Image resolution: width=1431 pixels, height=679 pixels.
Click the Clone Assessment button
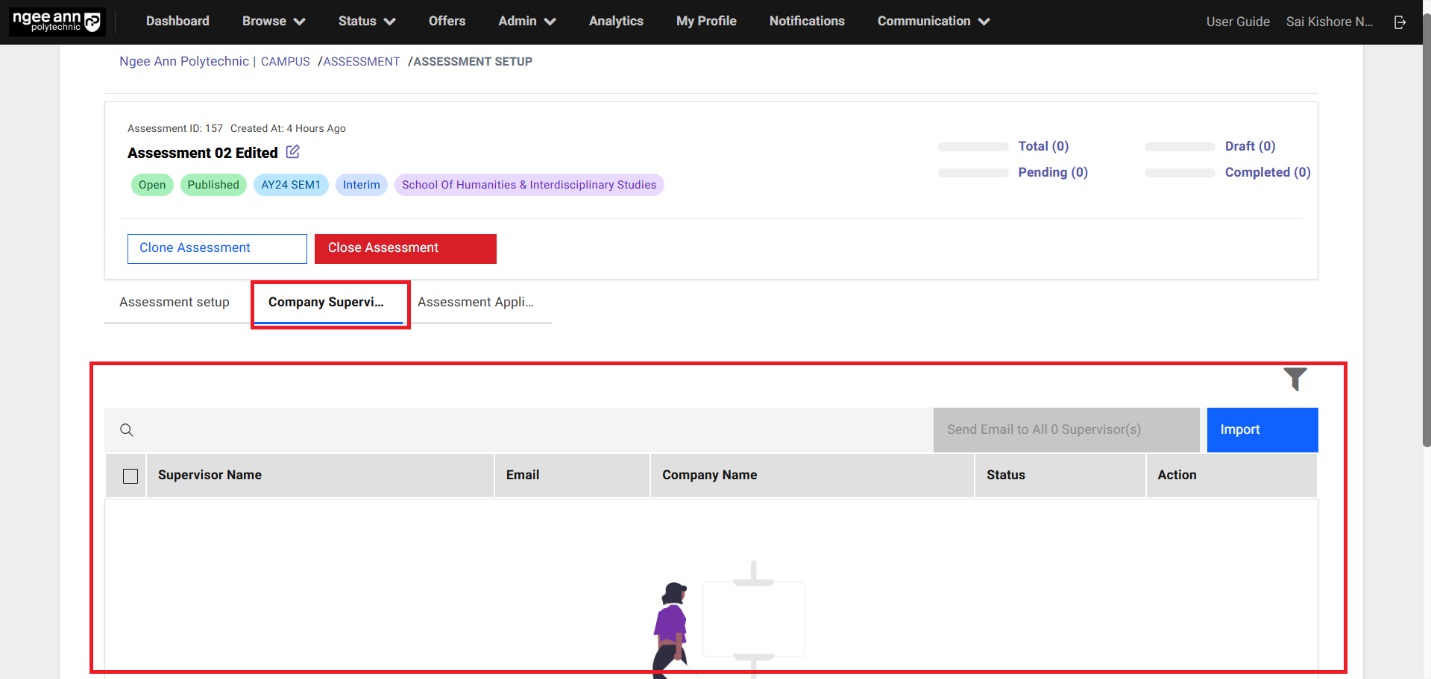click(x=216, y=248)
